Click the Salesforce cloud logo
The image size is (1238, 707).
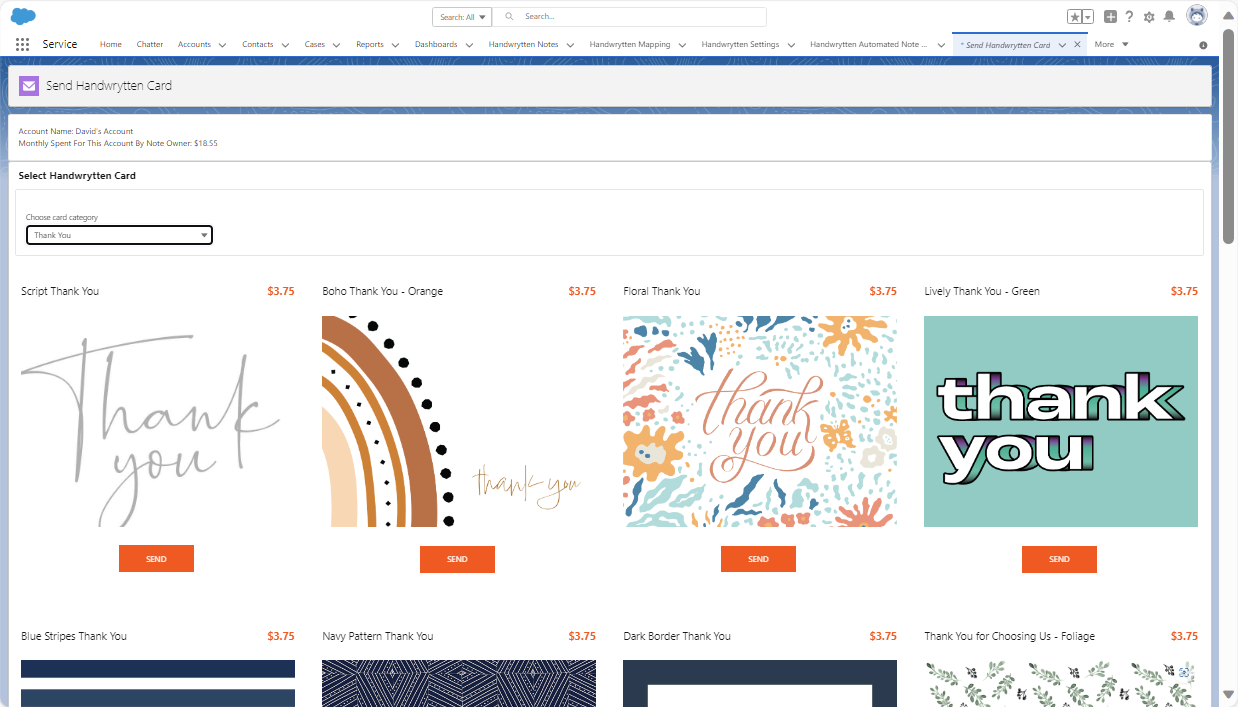coord(23,16)
